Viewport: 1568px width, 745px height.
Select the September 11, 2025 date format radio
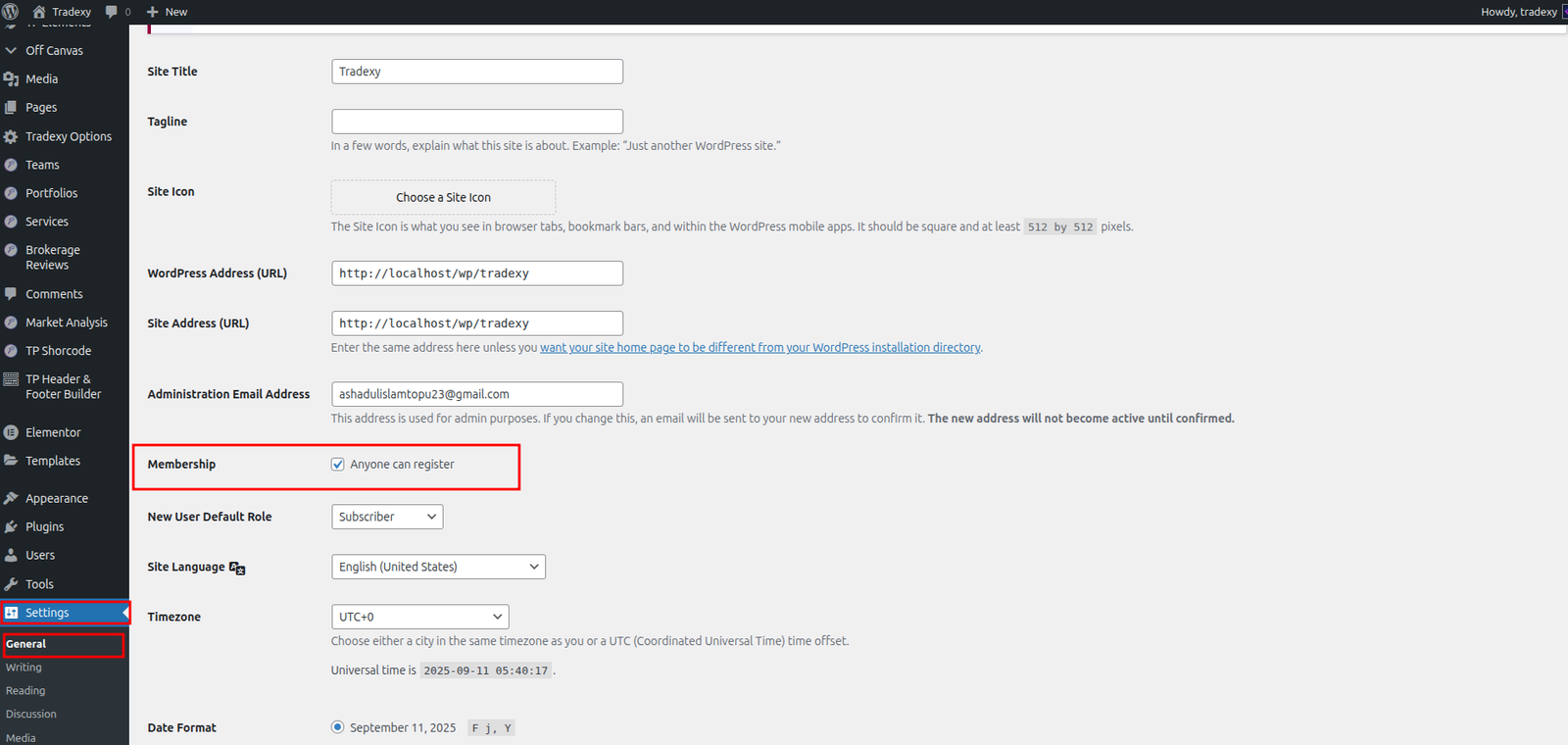click(338, 727)
